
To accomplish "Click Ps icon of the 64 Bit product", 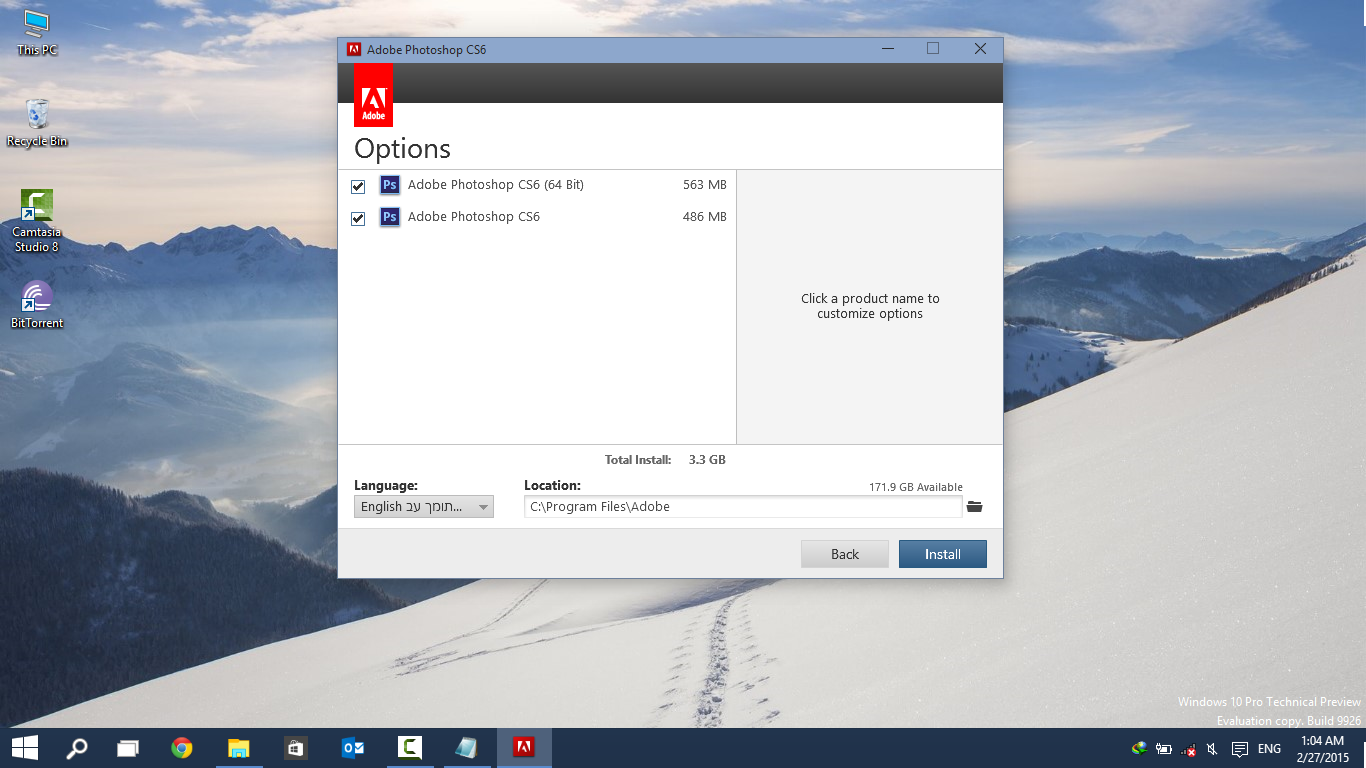I will (390, 185).
